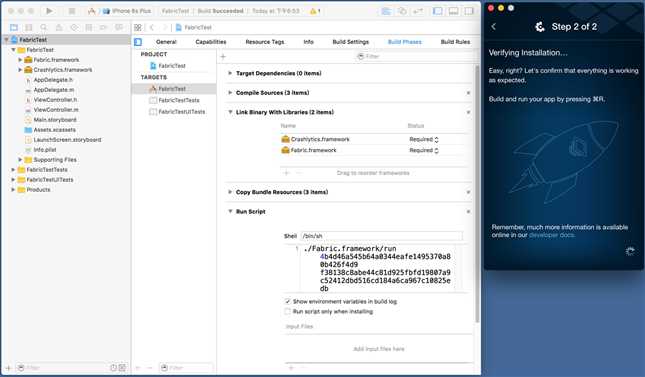Viewport: 645px width, 377px height.
Task: Delete the Run Script phase
Action: (468, 212)
